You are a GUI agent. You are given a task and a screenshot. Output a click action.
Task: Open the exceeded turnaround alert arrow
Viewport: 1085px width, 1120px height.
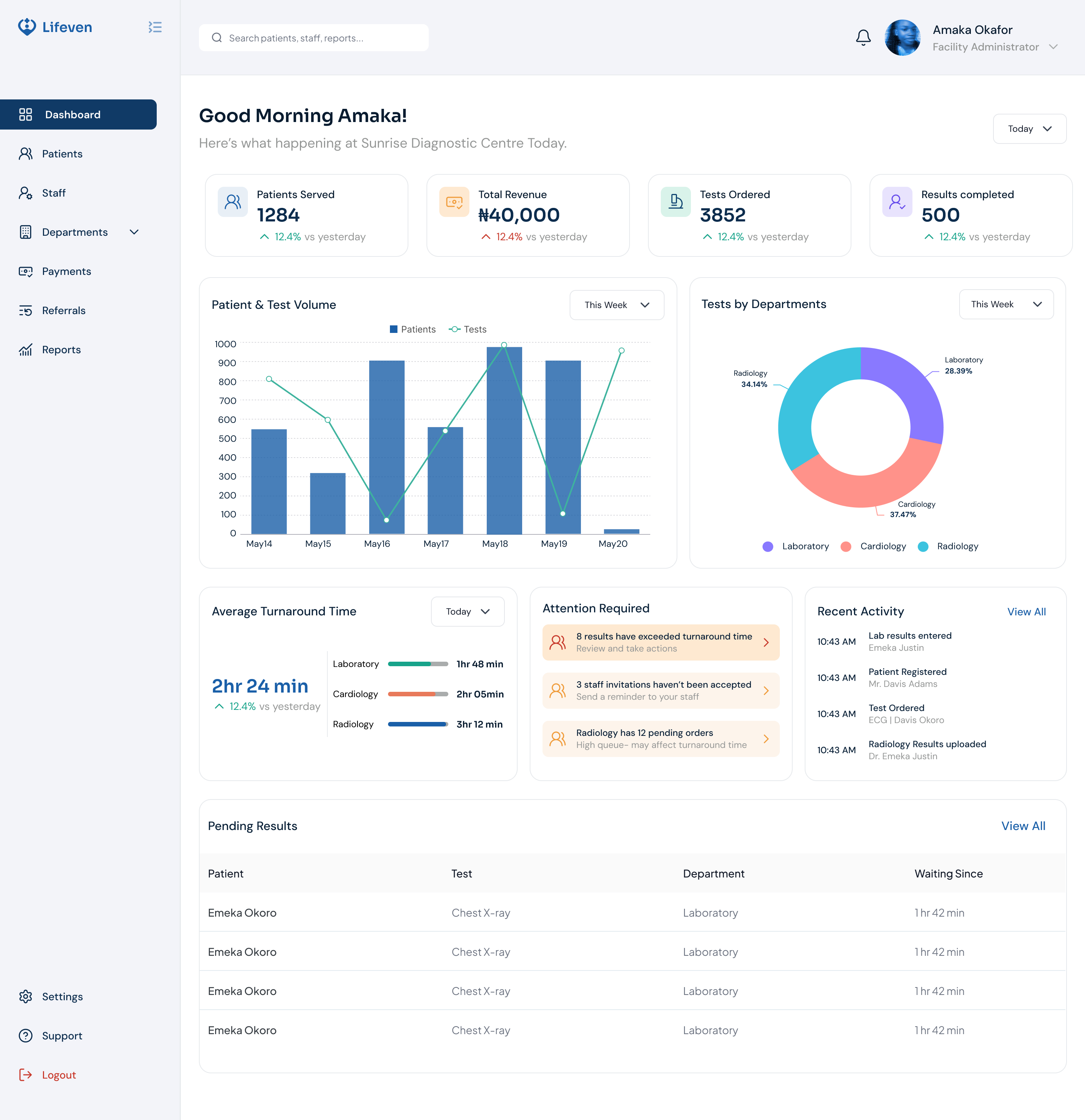[766, 642]
